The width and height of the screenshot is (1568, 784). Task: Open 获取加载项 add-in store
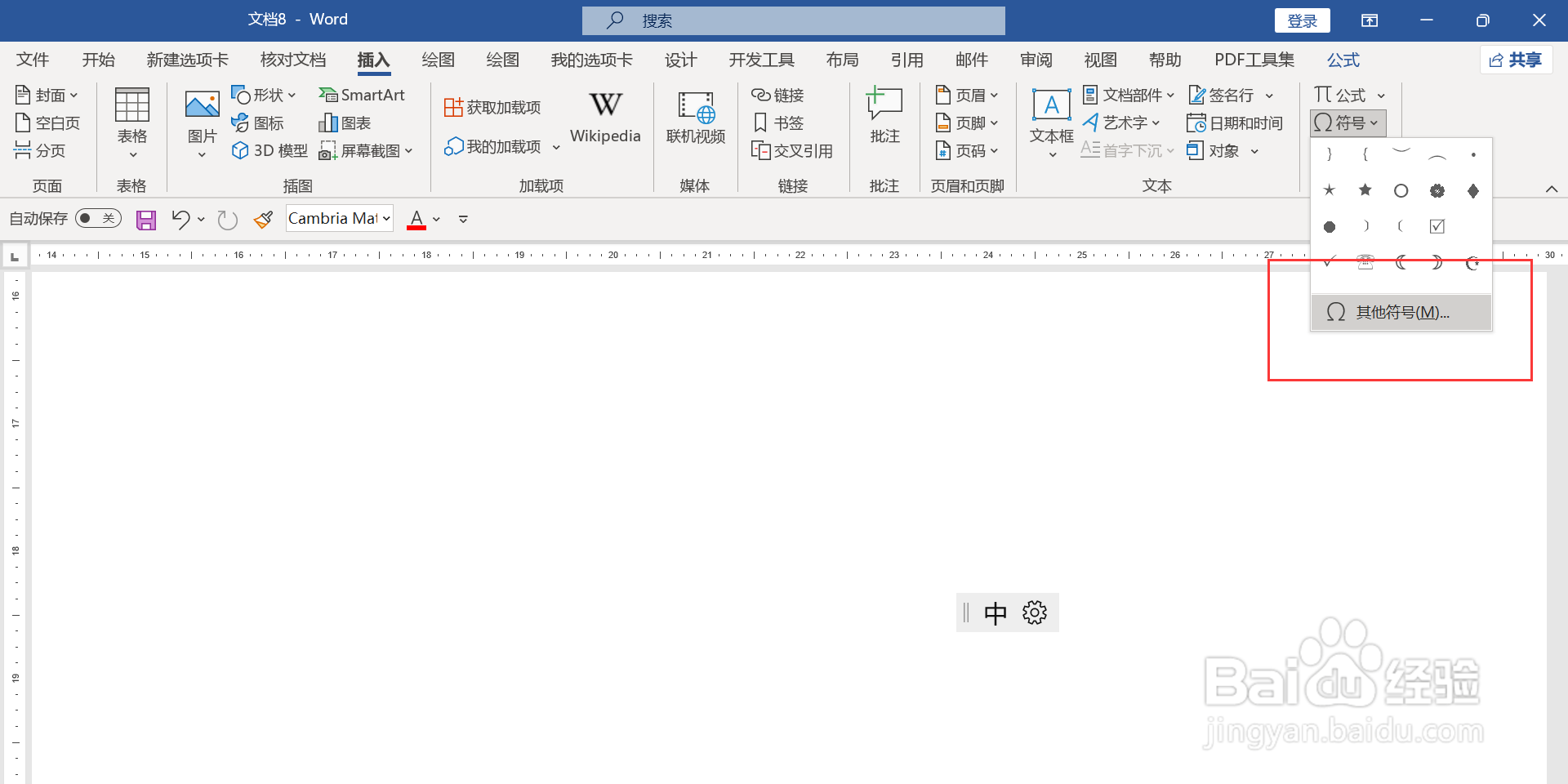(x=492, y=107)
